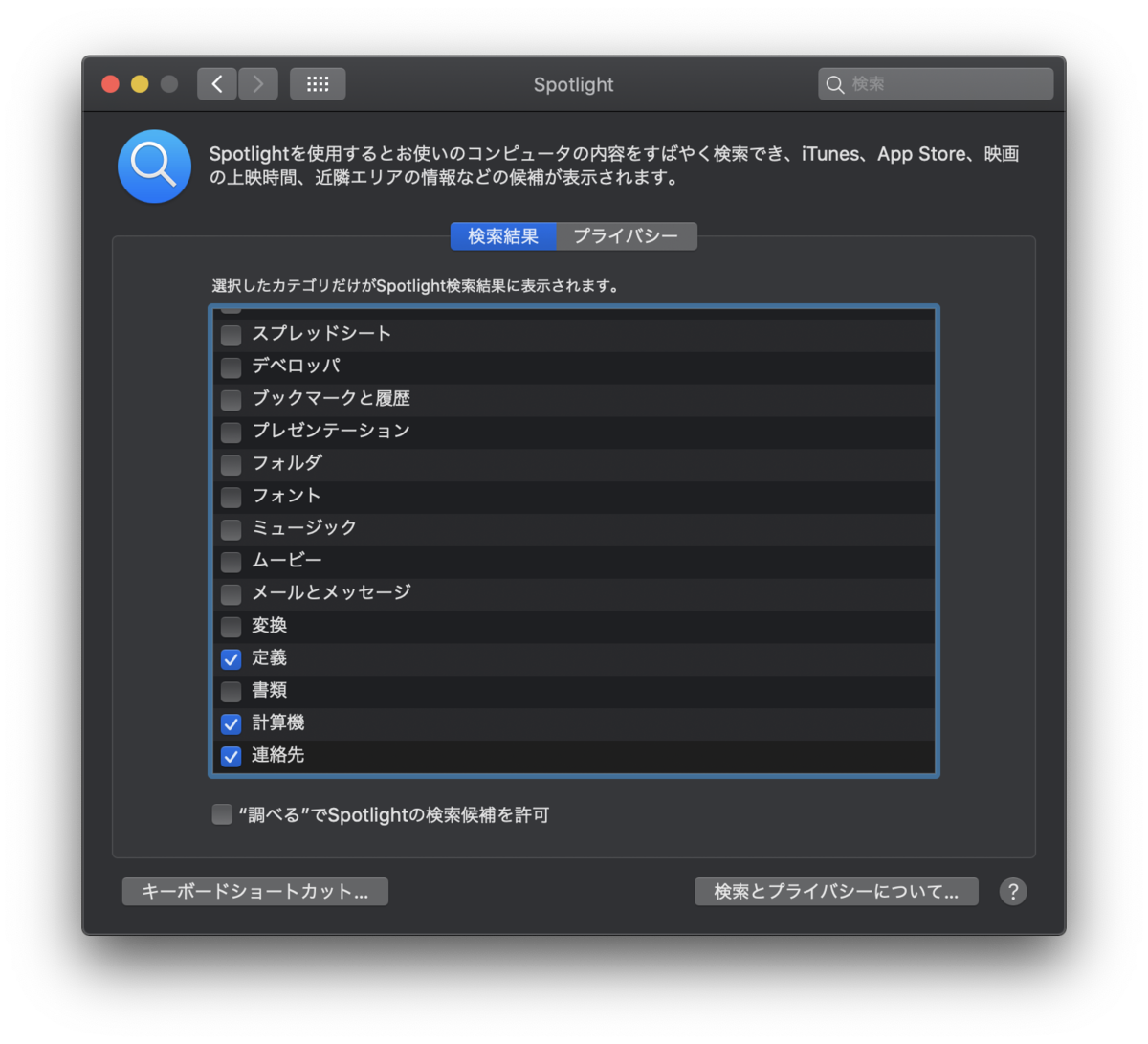Enable the 変換 checkbox
This screenshot has width=1148, height=1044.
coord(231,628)
